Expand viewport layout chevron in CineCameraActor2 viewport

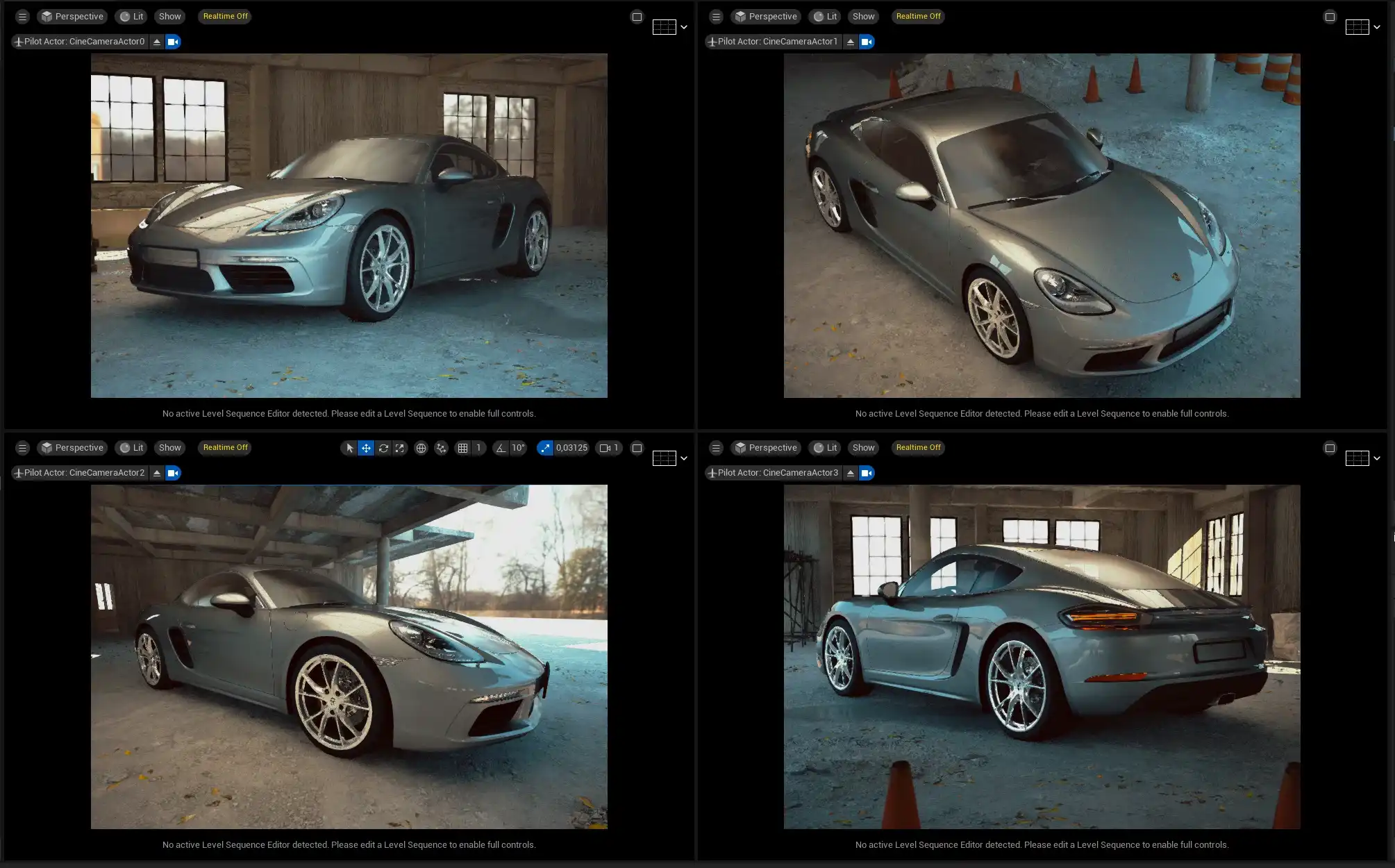pos(684,458)
